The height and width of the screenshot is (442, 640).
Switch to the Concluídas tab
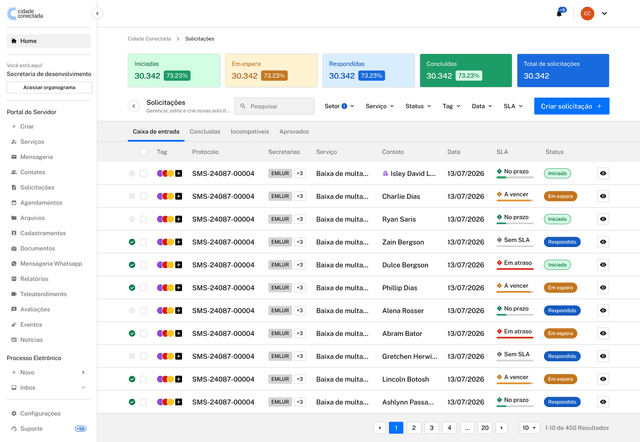pos(205,132)
